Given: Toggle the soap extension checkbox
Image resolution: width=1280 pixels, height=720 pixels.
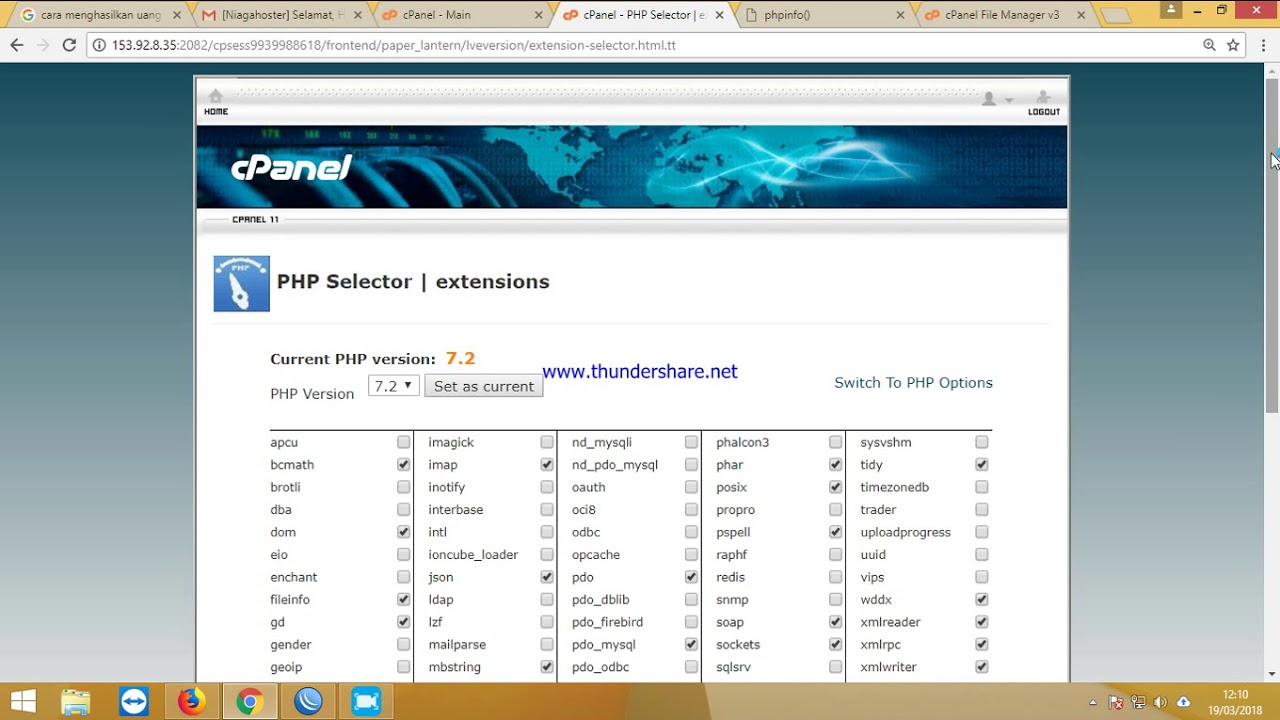Looking at the screenshot, I should pos(835,622).
